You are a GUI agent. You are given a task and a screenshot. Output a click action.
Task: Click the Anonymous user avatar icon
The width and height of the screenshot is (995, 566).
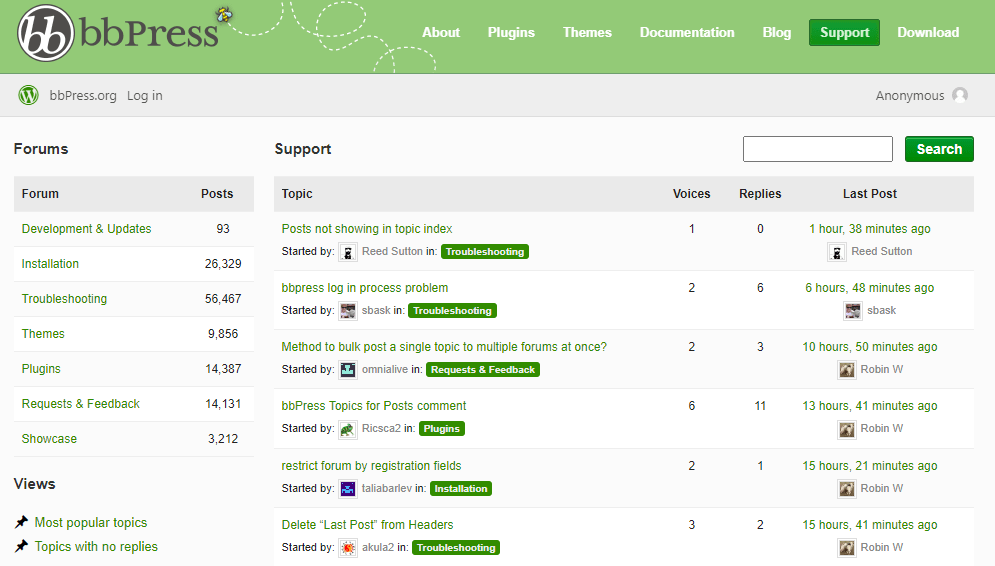pos(960,95)
